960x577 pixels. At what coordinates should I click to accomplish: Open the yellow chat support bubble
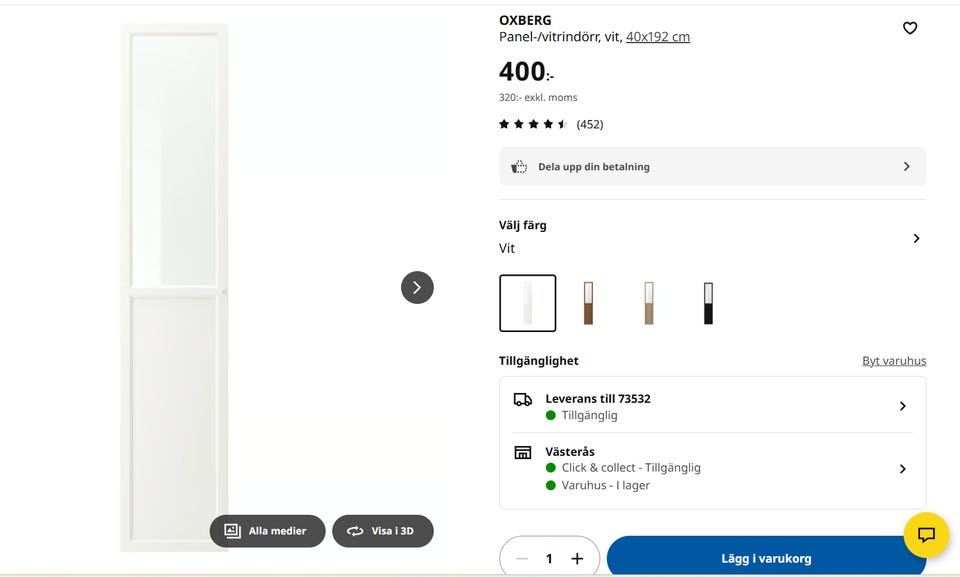point(926,535)
